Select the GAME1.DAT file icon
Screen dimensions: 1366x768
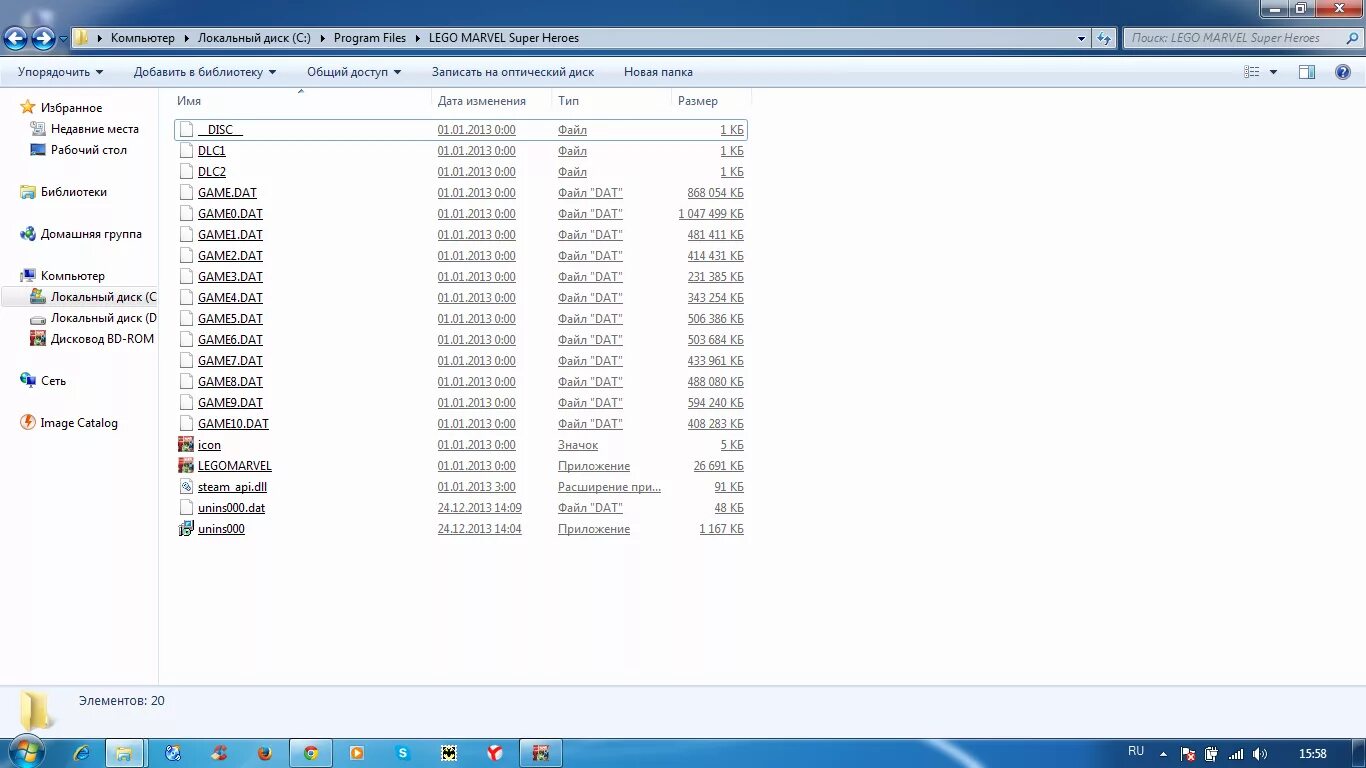[x=186, y=235]
